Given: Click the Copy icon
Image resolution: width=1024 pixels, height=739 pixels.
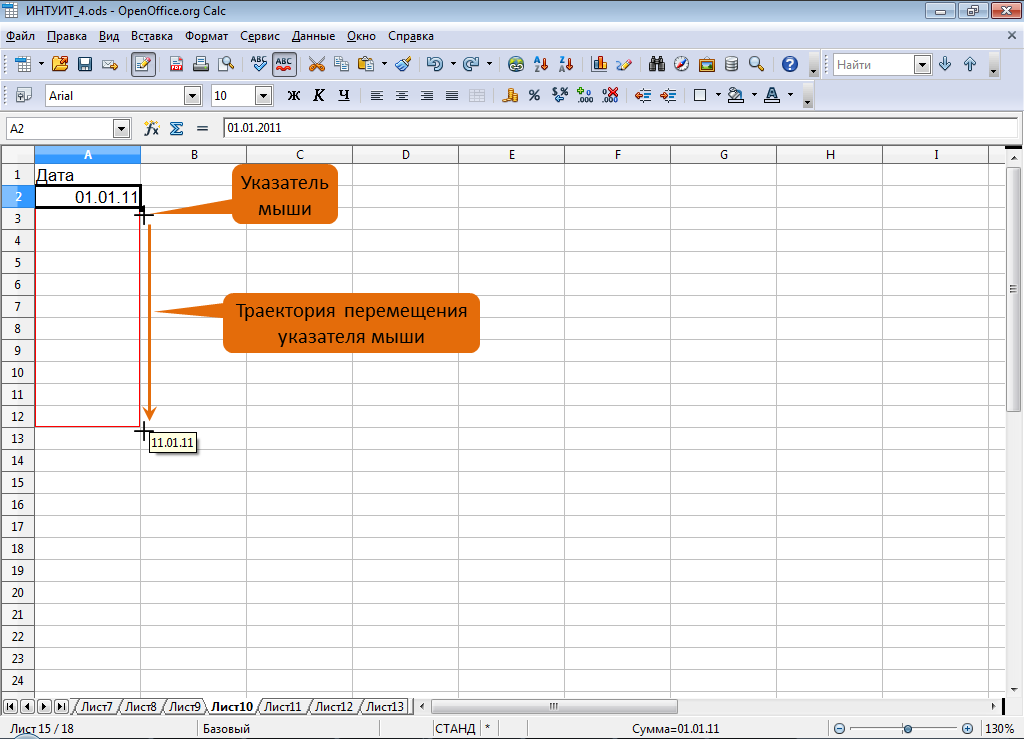Looking at the screenshot, I should coord(342,64).
